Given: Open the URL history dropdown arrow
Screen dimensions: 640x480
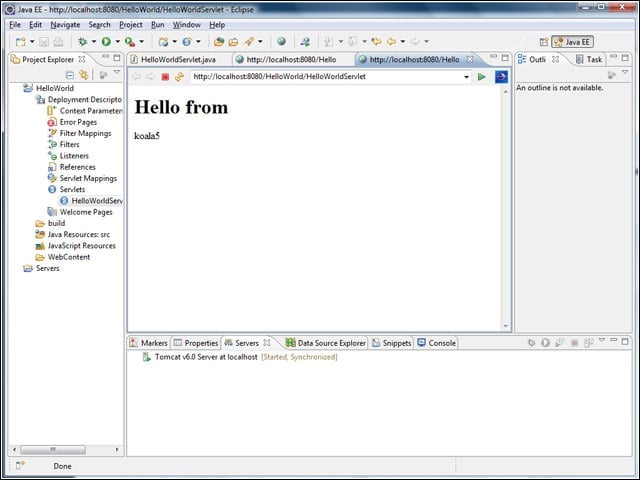Looking at the screenshot, I should (x=466, y=77).
